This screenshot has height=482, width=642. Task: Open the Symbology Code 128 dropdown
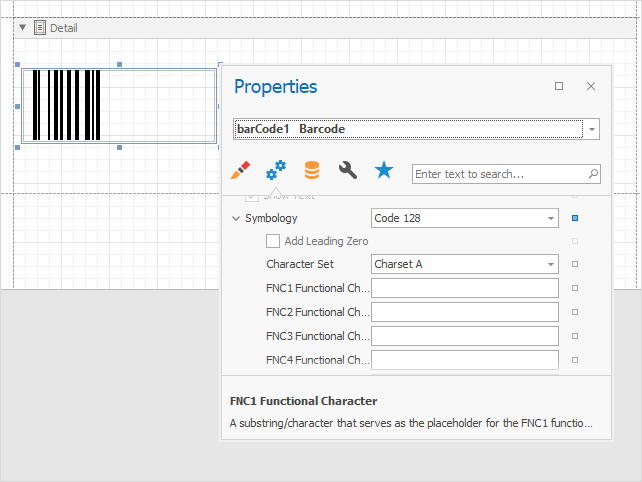tap(551, 218)
